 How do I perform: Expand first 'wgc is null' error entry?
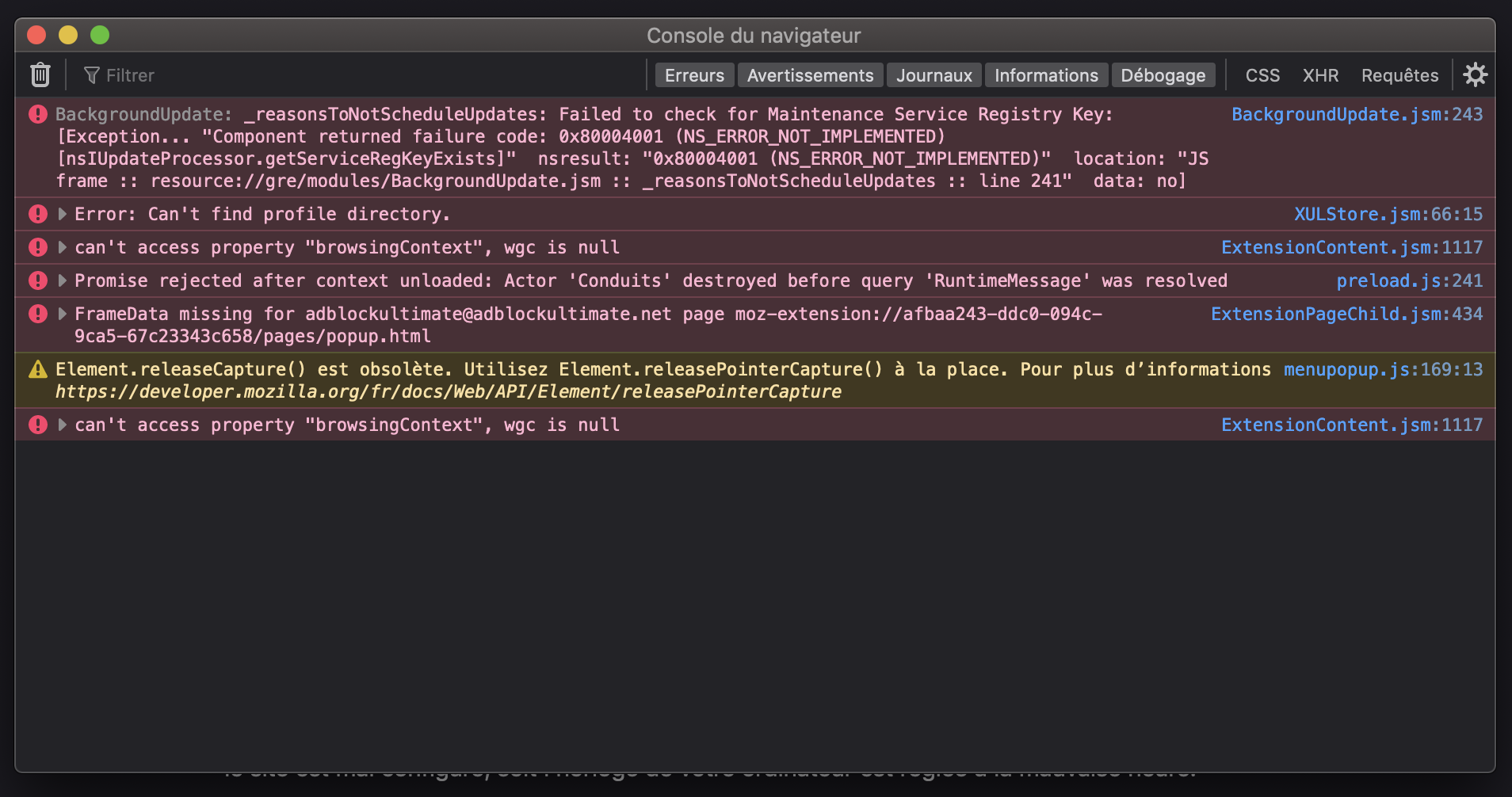(x=63, y=247)
